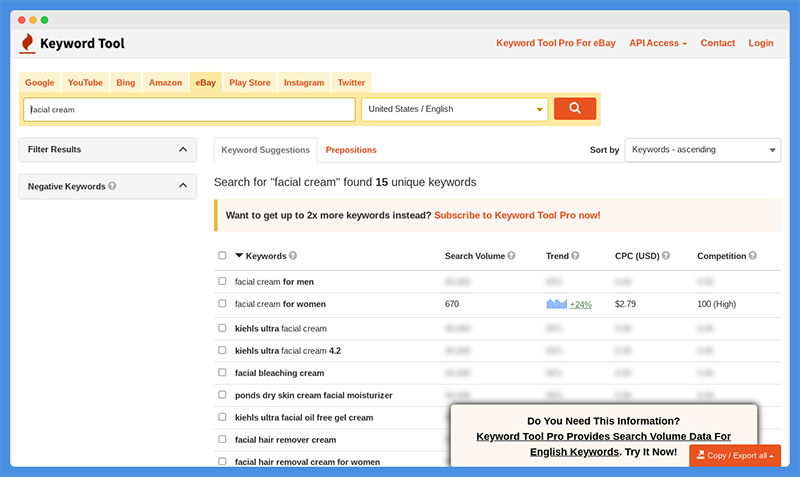Check box for kiehls ultra facial oil free gel cream
The image size is (800, 477).
pyautogui.click(x=222, y=417)
